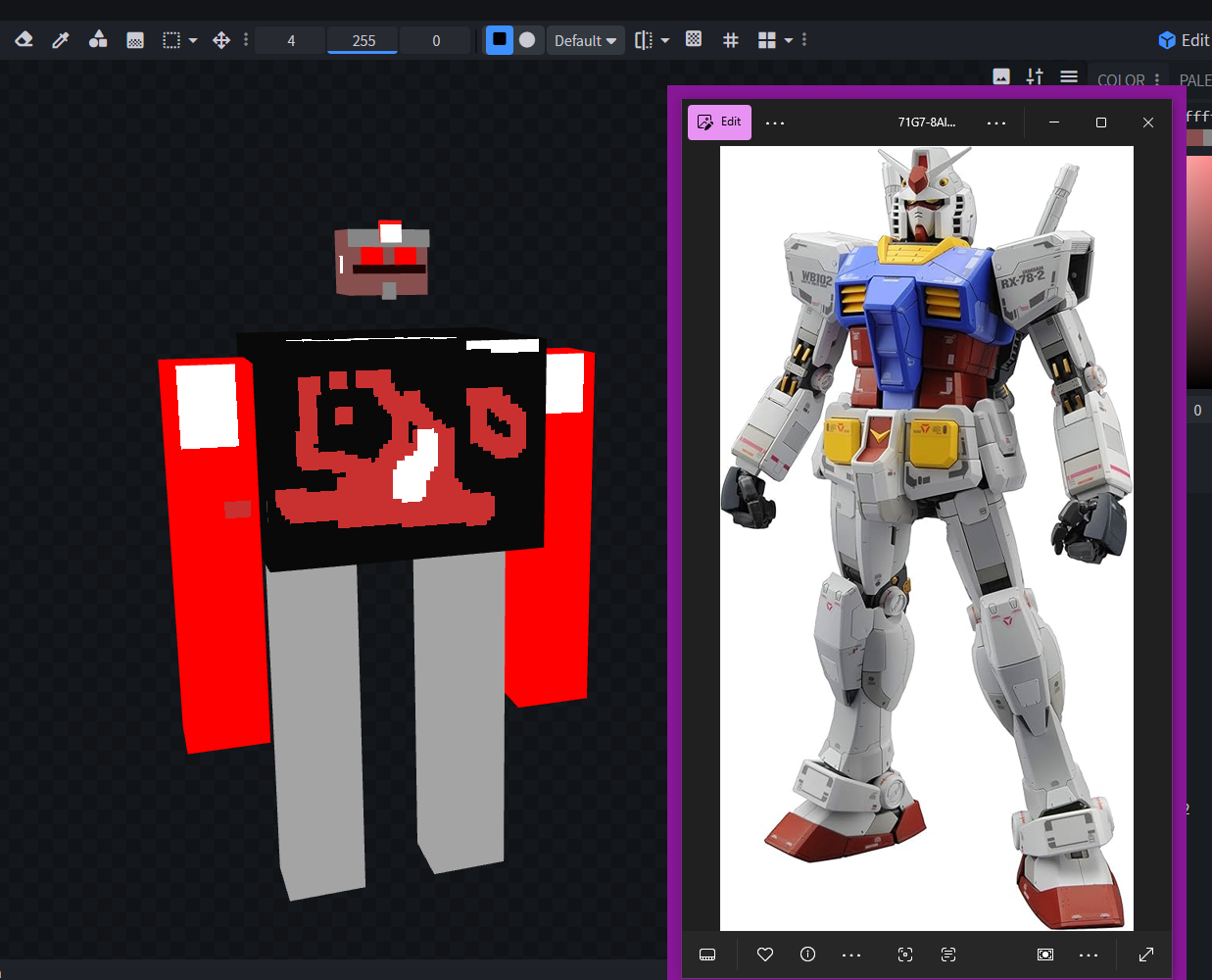
Task: Open the sliders tune icon
Action: [1035, 76]
